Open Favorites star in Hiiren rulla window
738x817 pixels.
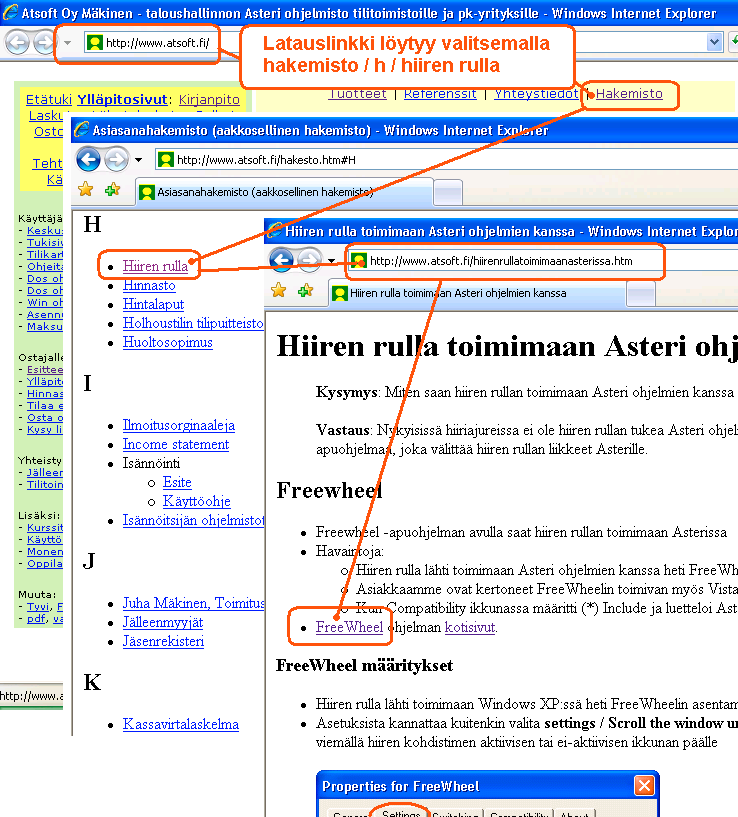tap(279, 290)
